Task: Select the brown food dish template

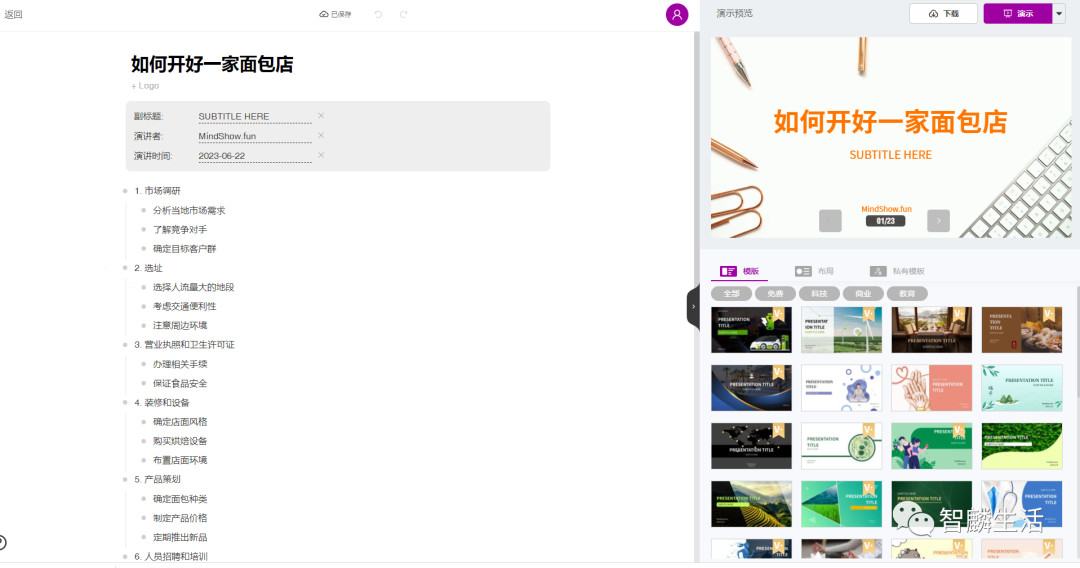Action: 1021,330
